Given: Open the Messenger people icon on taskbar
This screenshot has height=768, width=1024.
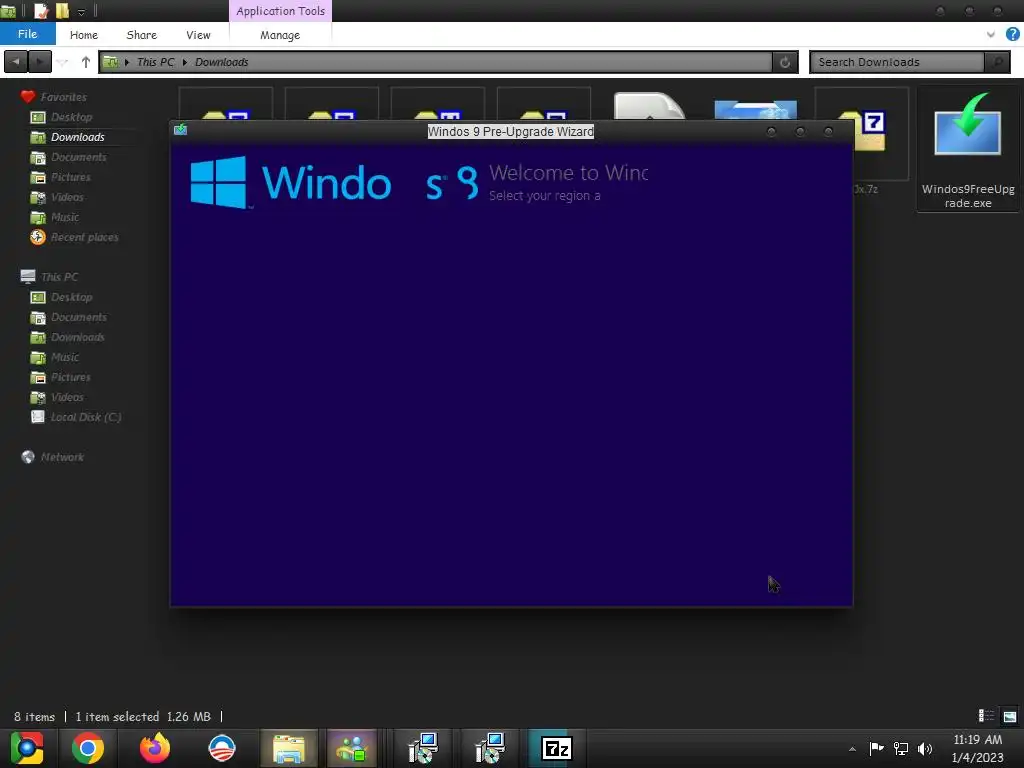Looking at the screenshot, I should 352,748.
